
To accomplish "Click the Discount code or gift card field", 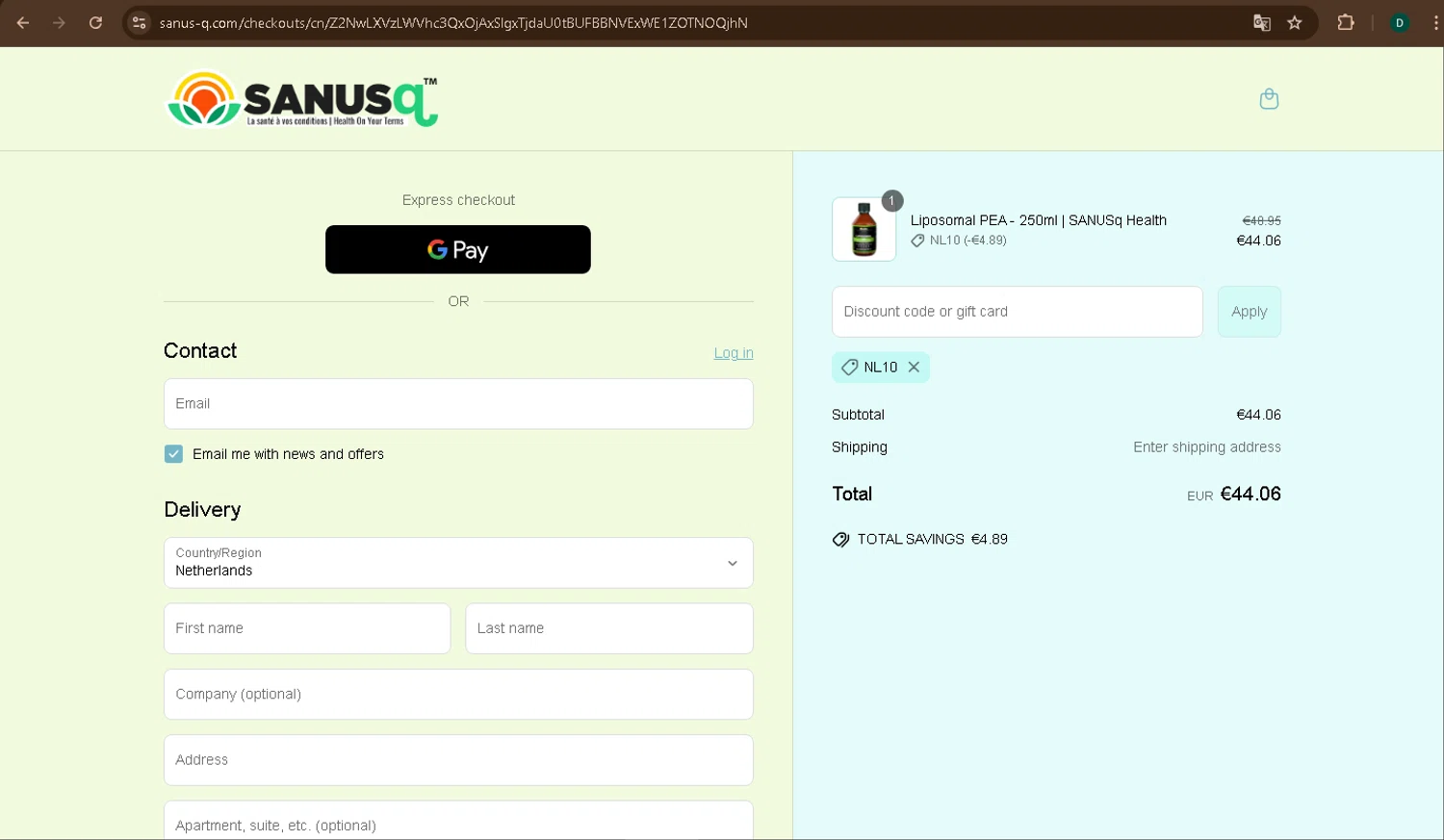I will coord(1018,312).
